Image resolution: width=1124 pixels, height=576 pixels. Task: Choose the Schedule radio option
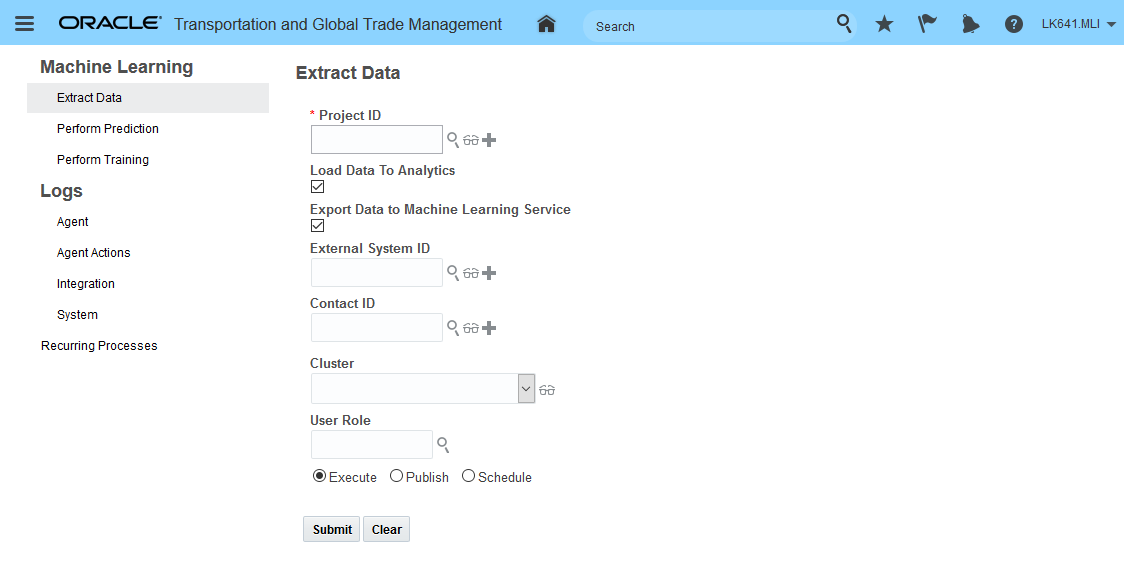468,476
